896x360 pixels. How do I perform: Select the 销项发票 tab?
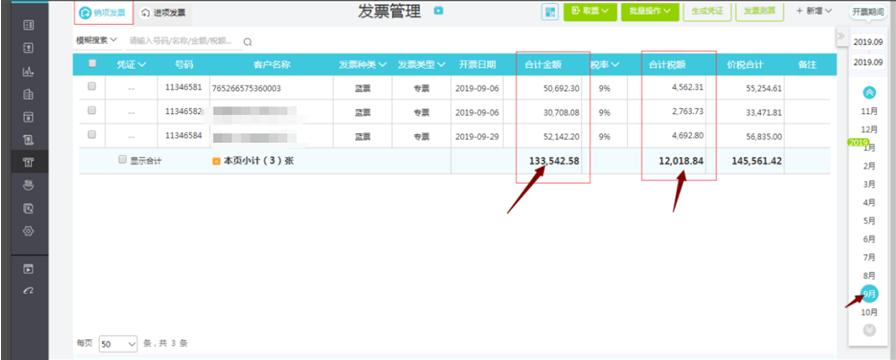coord(103,13)
